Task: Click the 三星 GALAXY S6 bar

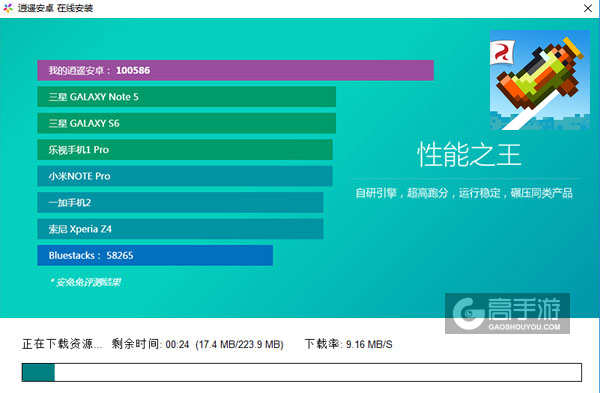Action: pyautogui.click(x=186, y=123)
